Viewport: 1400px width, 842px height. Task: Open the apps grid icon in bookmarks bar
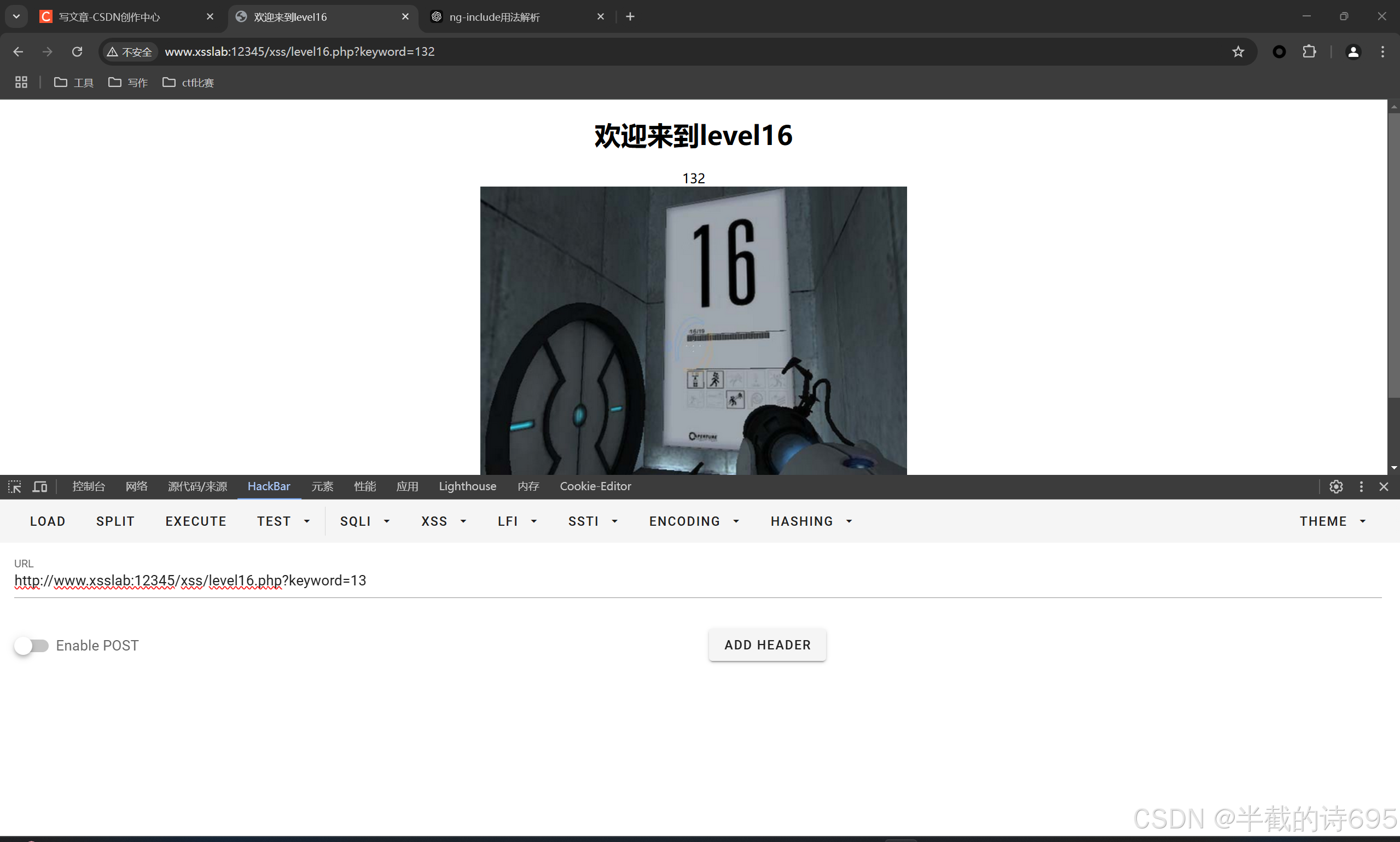click(x=21, y=82)
